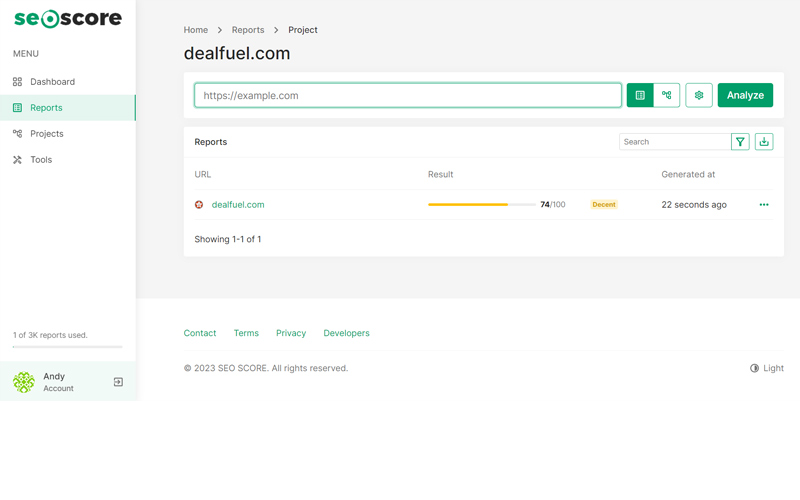The image size is (800, 500).
Task: Click the URL column header
Action: (x=203, y=174)
